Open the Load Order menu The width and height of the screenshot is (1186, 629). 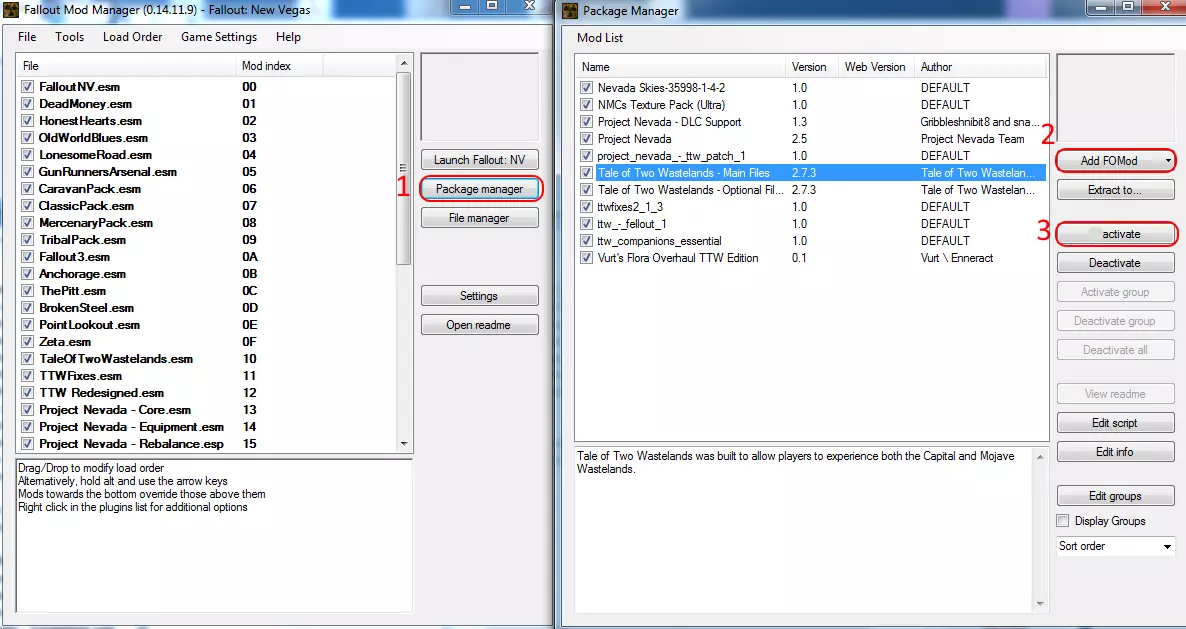pyautogui.click(x=132, y=37)
